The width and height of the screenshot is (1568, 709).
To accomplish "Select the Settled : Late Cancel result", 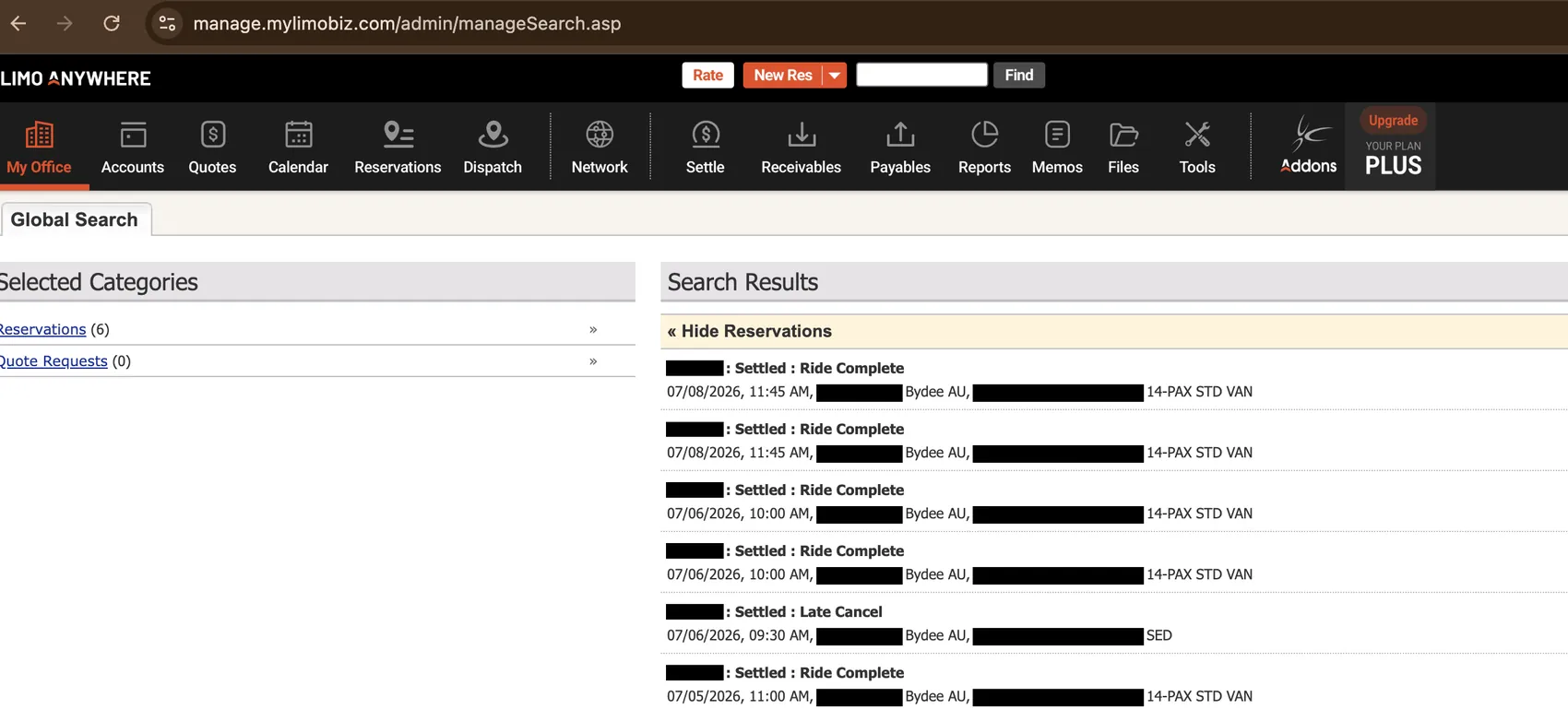I will [x=808, y=612].
